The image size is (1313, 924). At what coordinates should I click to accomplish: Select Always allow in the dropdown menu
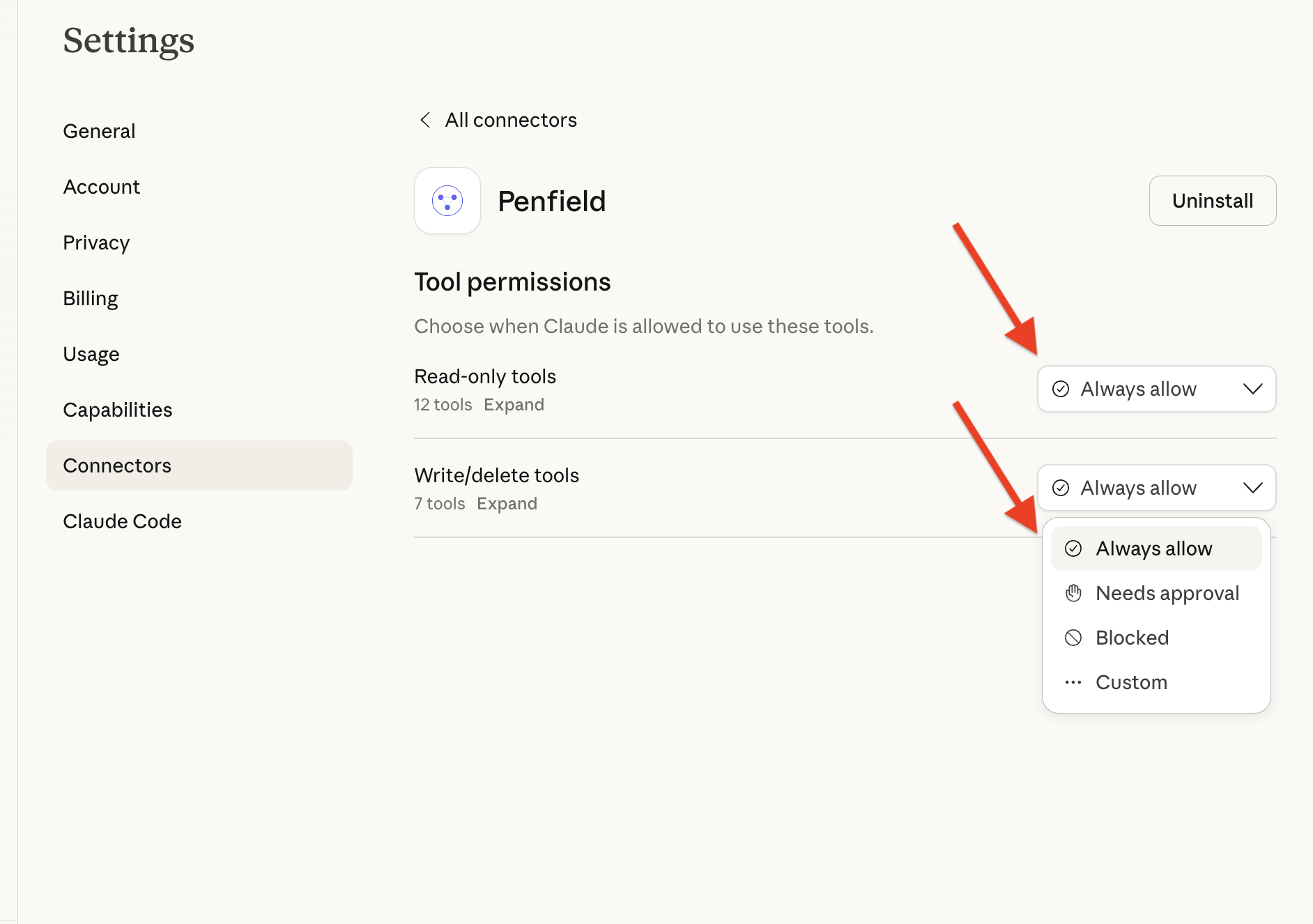pos(1156,548)
